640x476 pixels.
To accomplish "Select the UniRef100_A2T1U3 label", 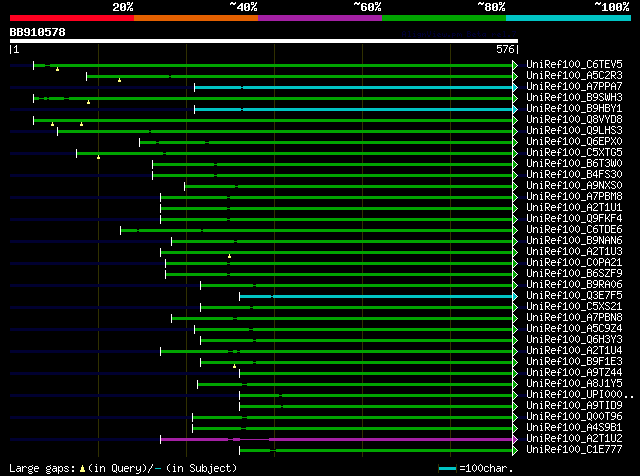I will tap(574, 252).
